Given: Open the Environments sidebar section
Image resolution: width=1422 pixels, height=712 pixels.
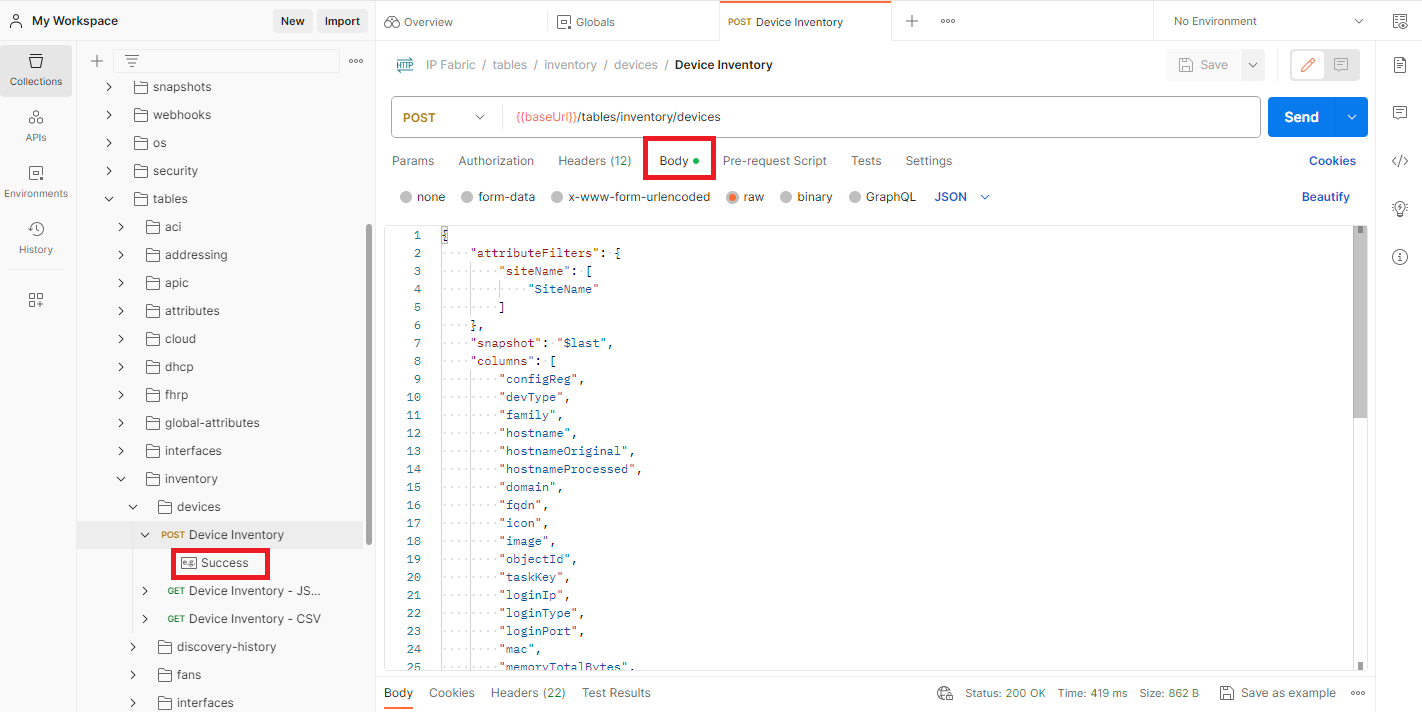Looking at the screenshot, I should (x=36, y=182).
